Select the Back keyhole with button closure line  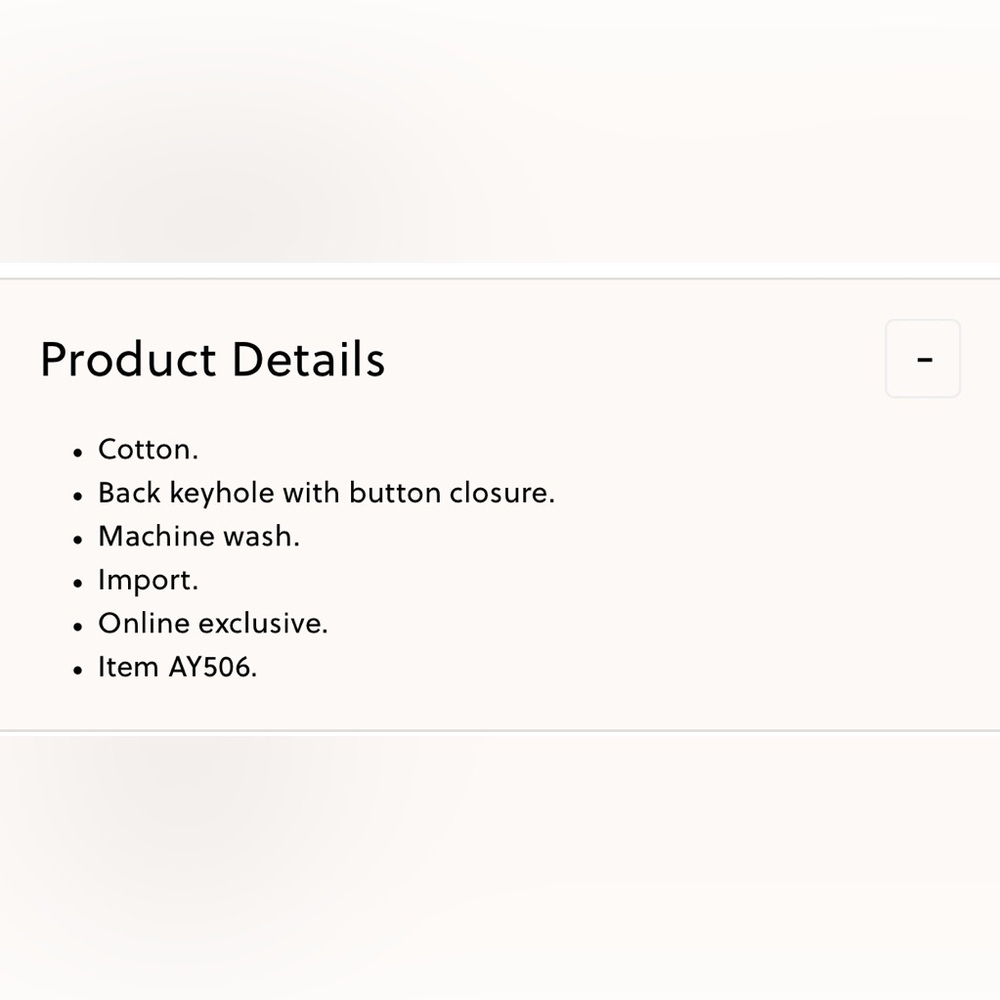[326, 493]
